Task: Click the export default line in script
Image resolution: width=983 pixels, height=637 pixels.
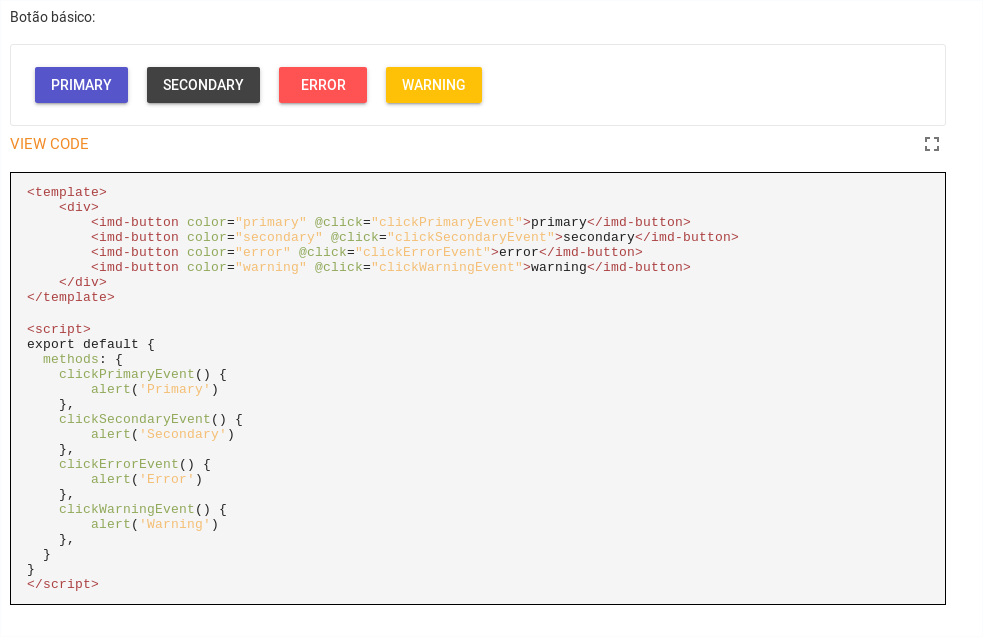Action: coord(91,344)
